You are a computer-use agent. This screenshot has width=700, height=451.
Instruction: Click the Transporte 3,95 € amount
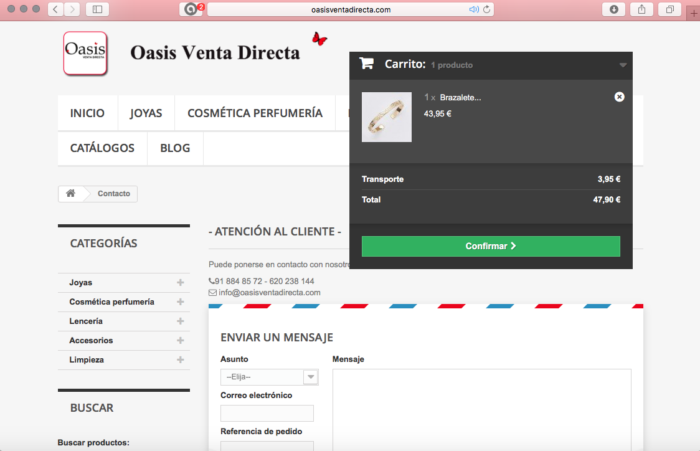click(x=609, y=179)
